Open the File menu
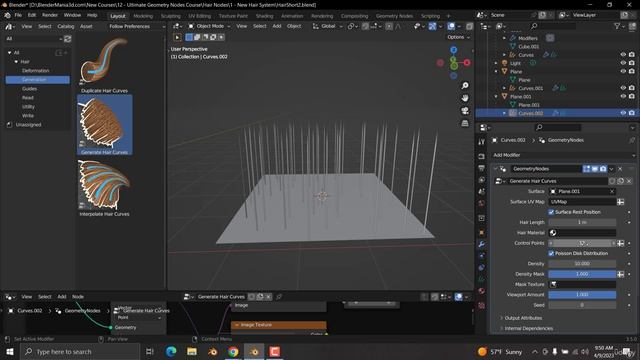 tap(18, 15)
